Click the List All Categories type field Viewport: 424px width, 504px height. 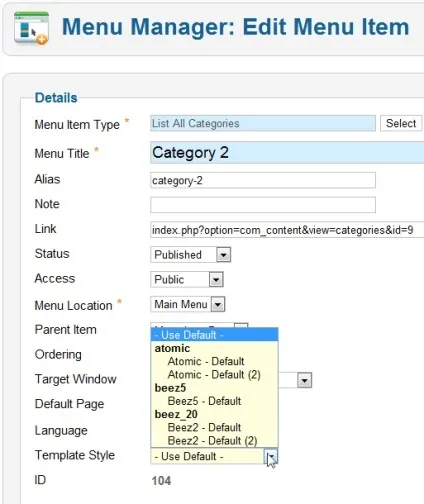(263, 123)
